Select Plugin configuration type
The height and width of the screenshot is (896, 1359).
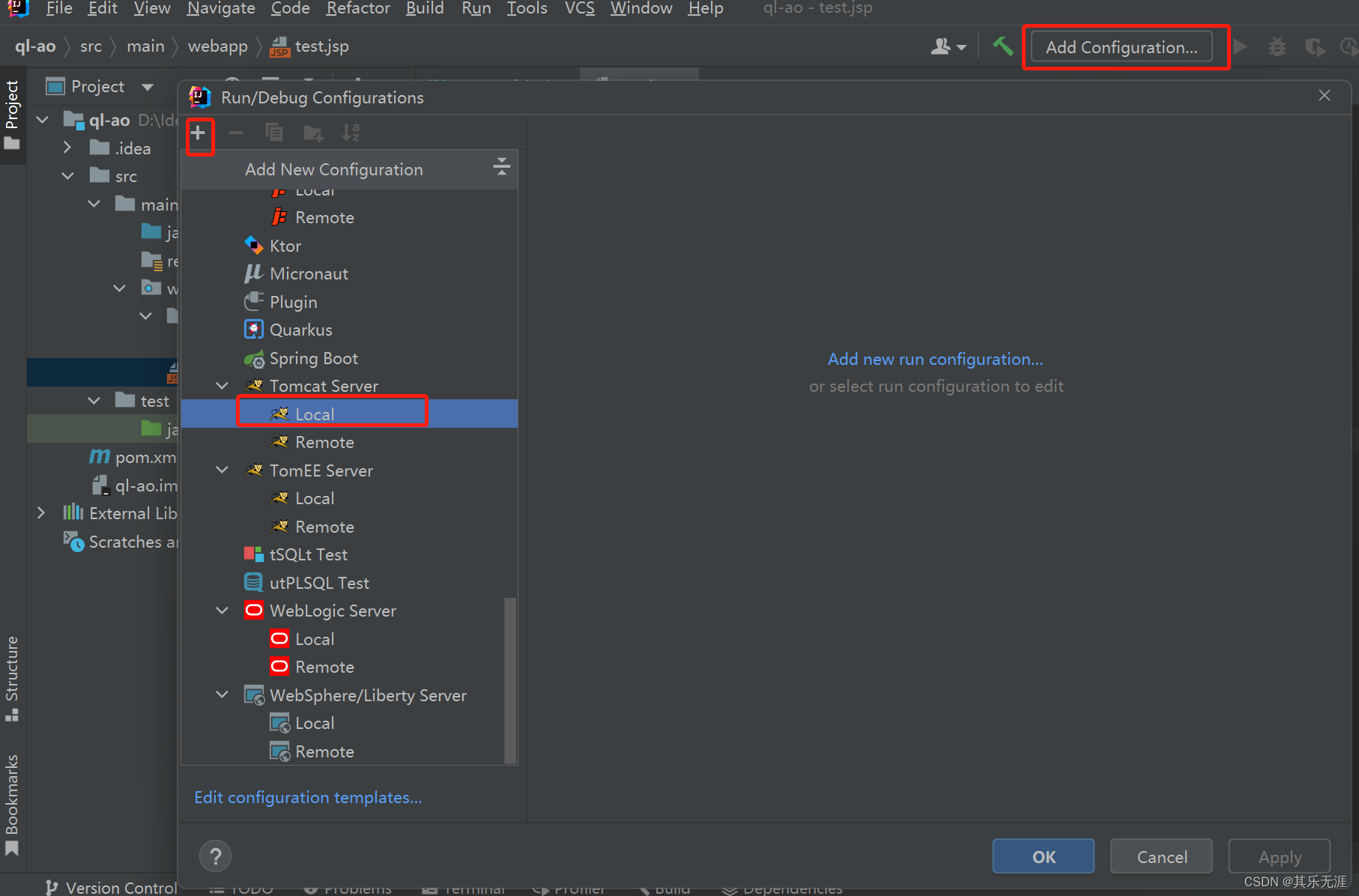(x=349, y=302)
